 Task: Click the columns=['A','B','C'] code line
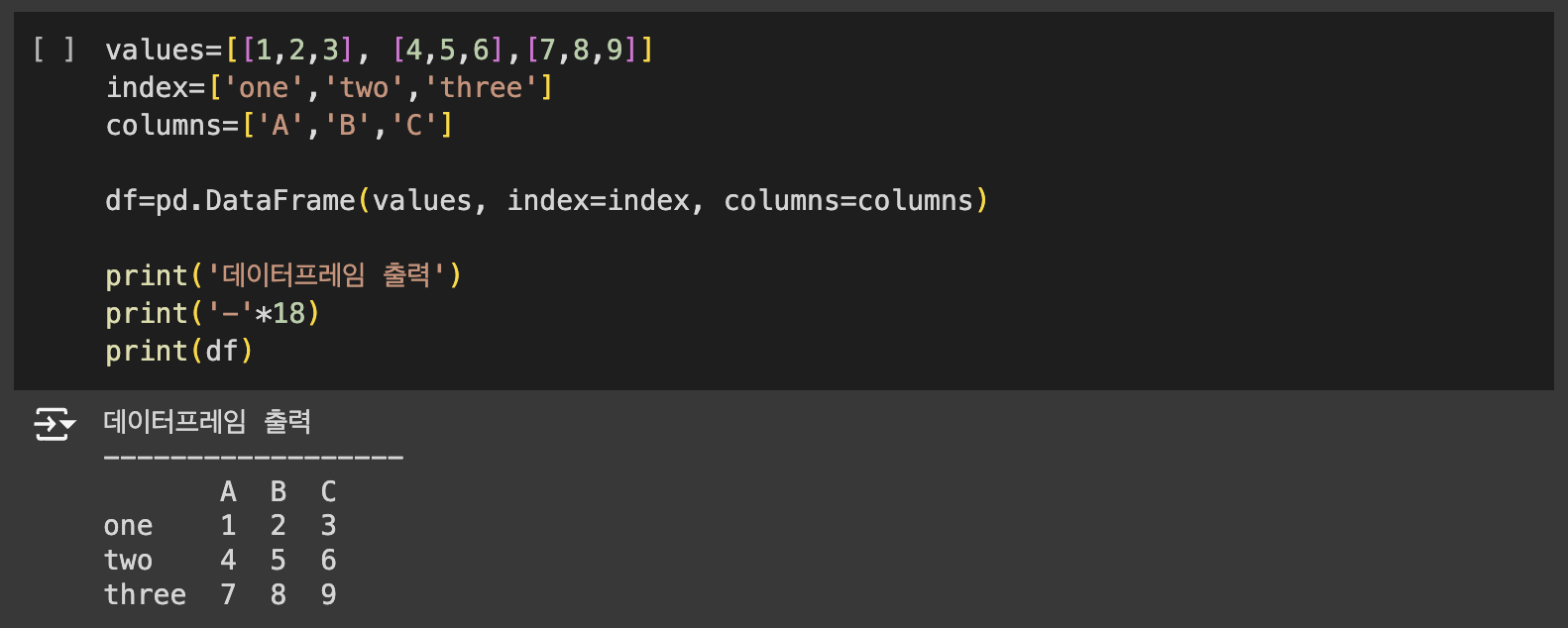pyautogui.click(x=279, y=125)
